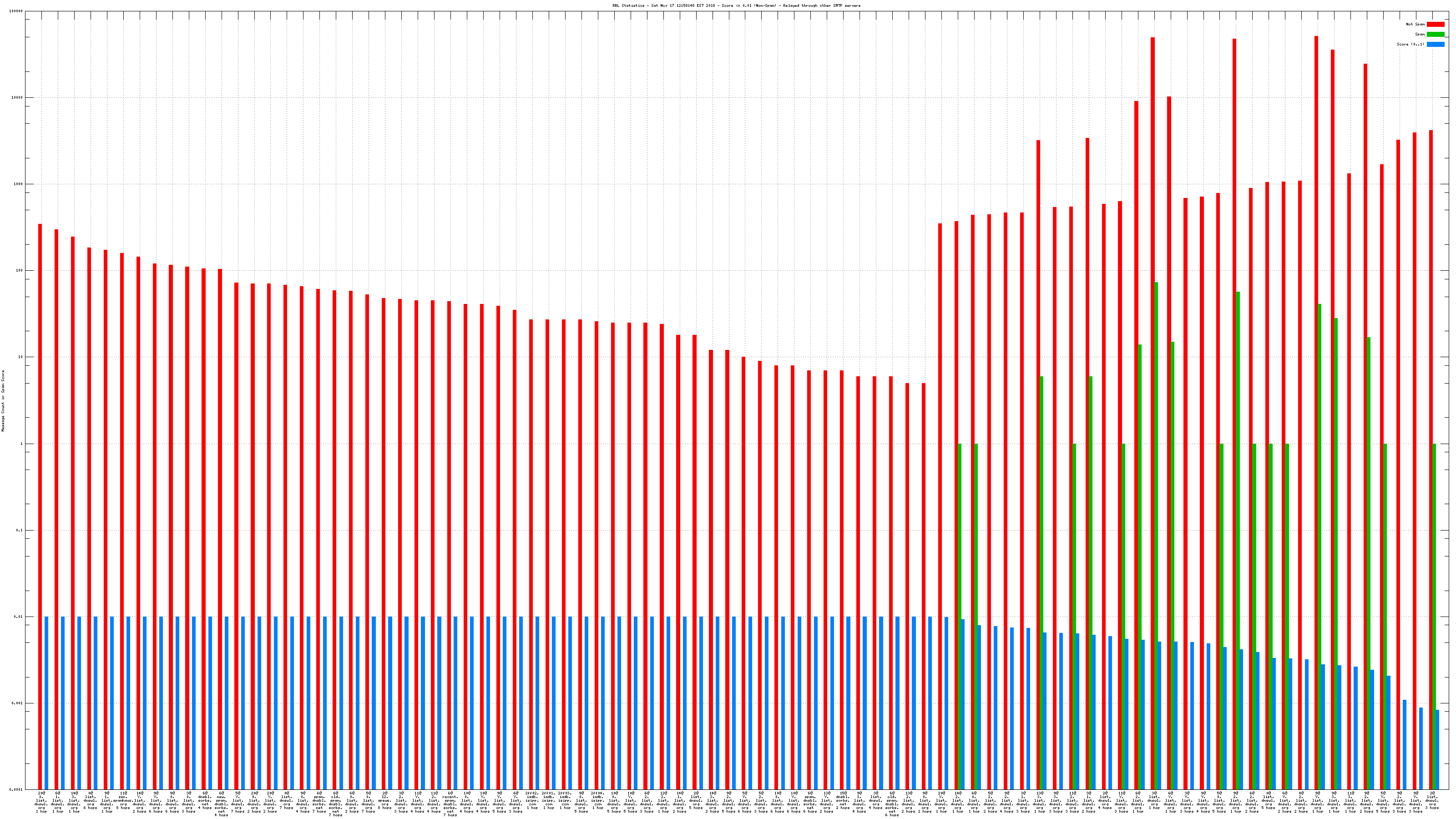Select the 0.0001 y-axis tick label
This screenshot has height=819, width=1456.
tap(16, 789)
